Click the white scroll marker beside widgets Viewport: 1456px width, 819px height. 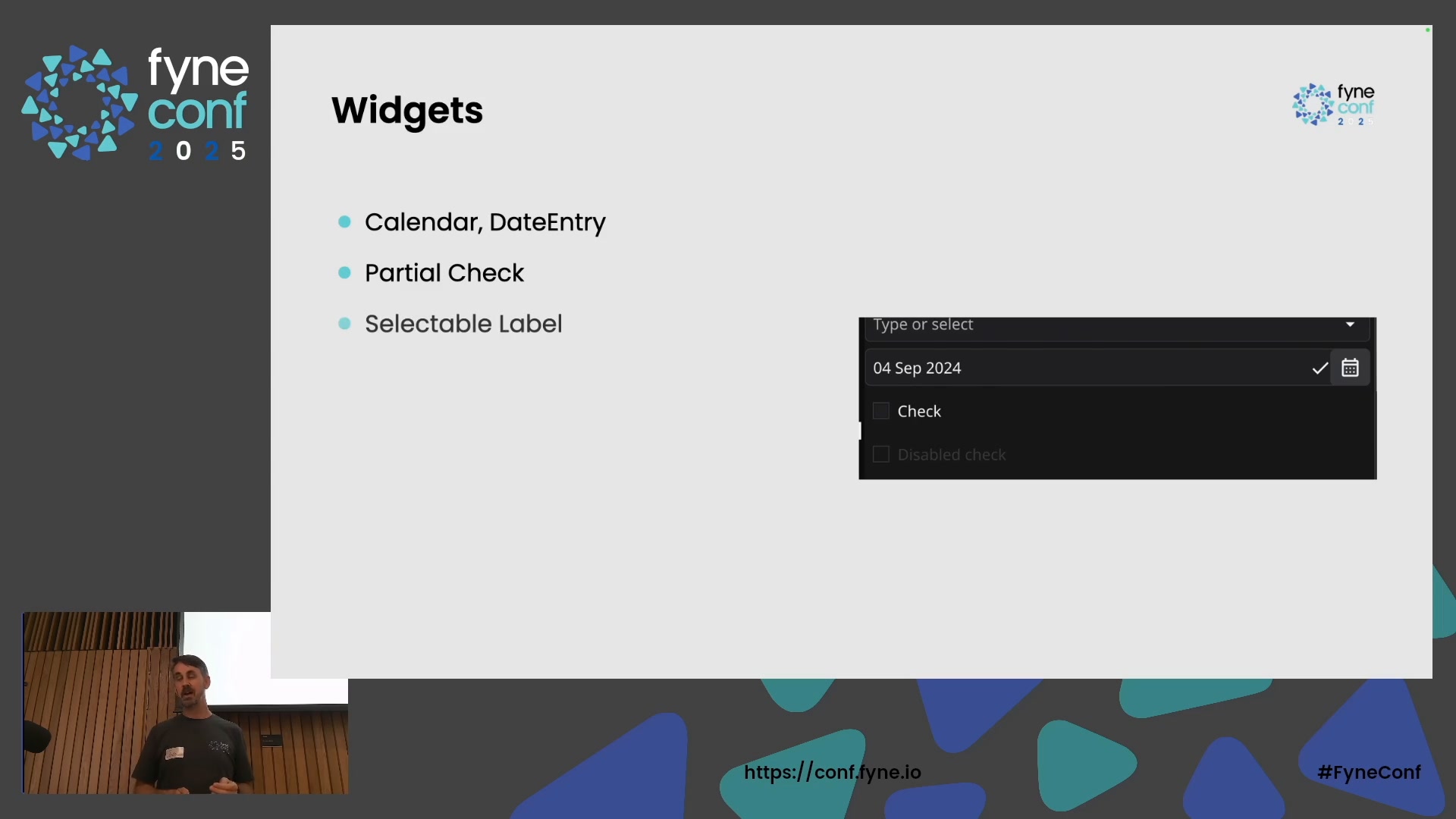click(x=860, y=431)
